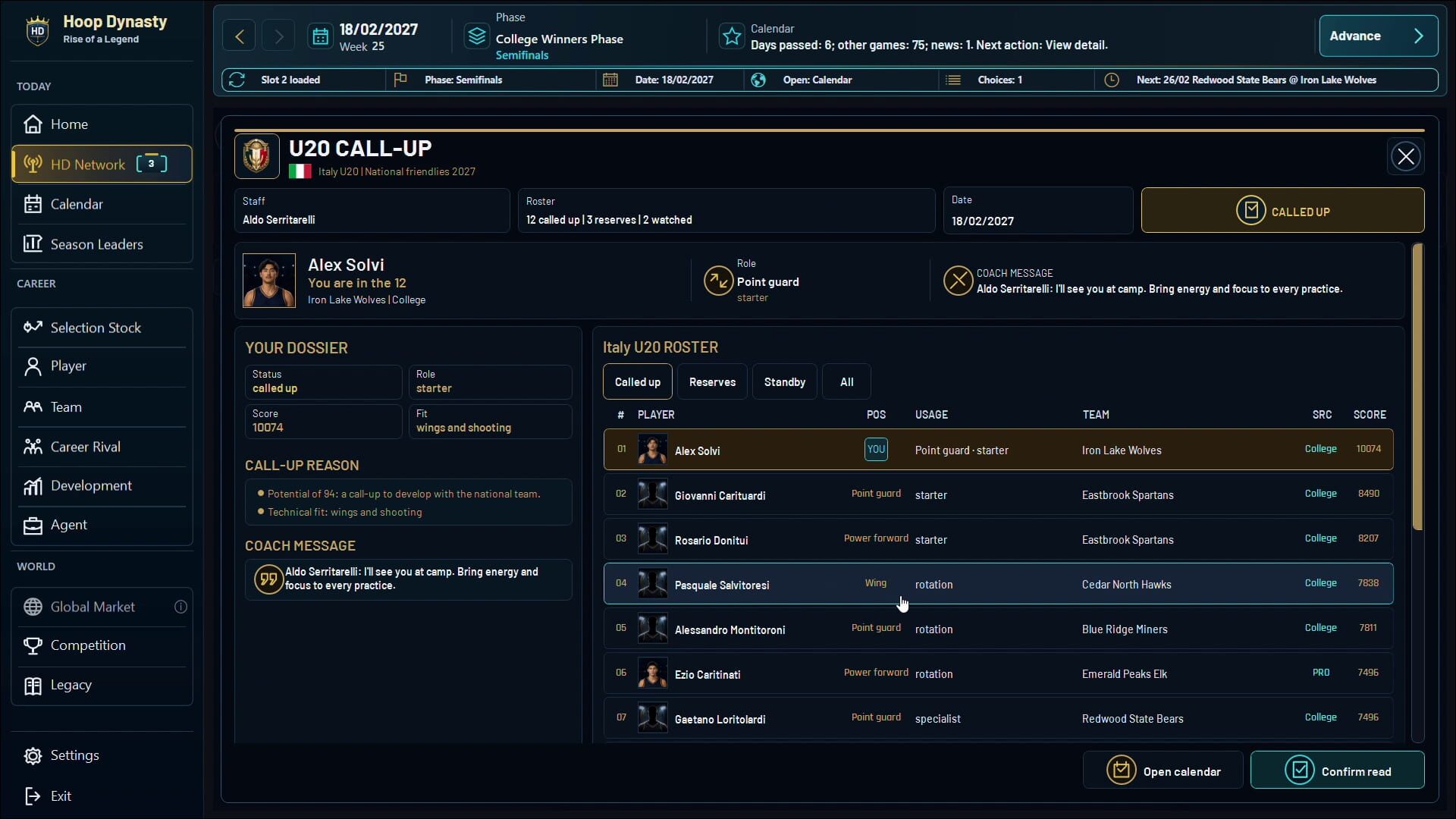This screenshot has height=819, width=1456.
Task: Click the Italy U20 crest emblem
Action: point(257,156)
